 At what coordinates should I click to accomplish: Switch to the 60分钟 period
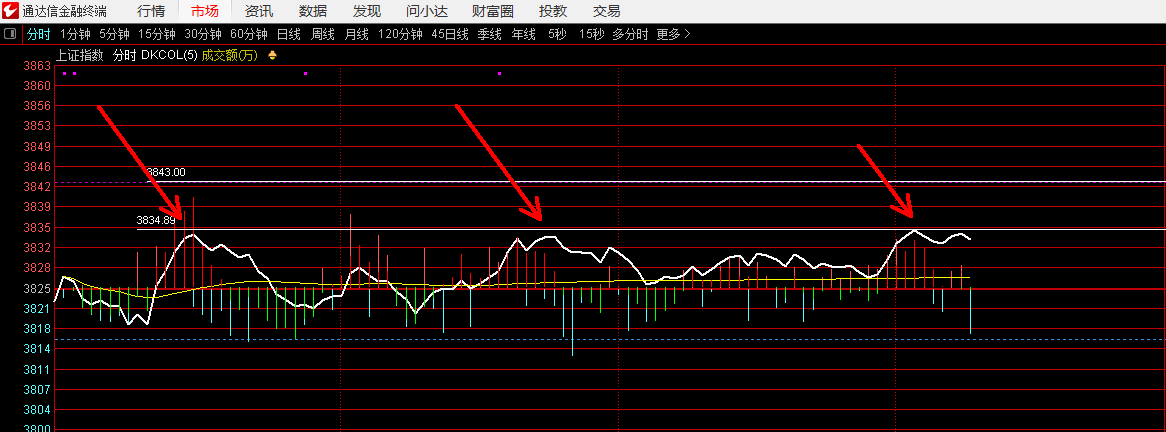(x=249, y=34)
